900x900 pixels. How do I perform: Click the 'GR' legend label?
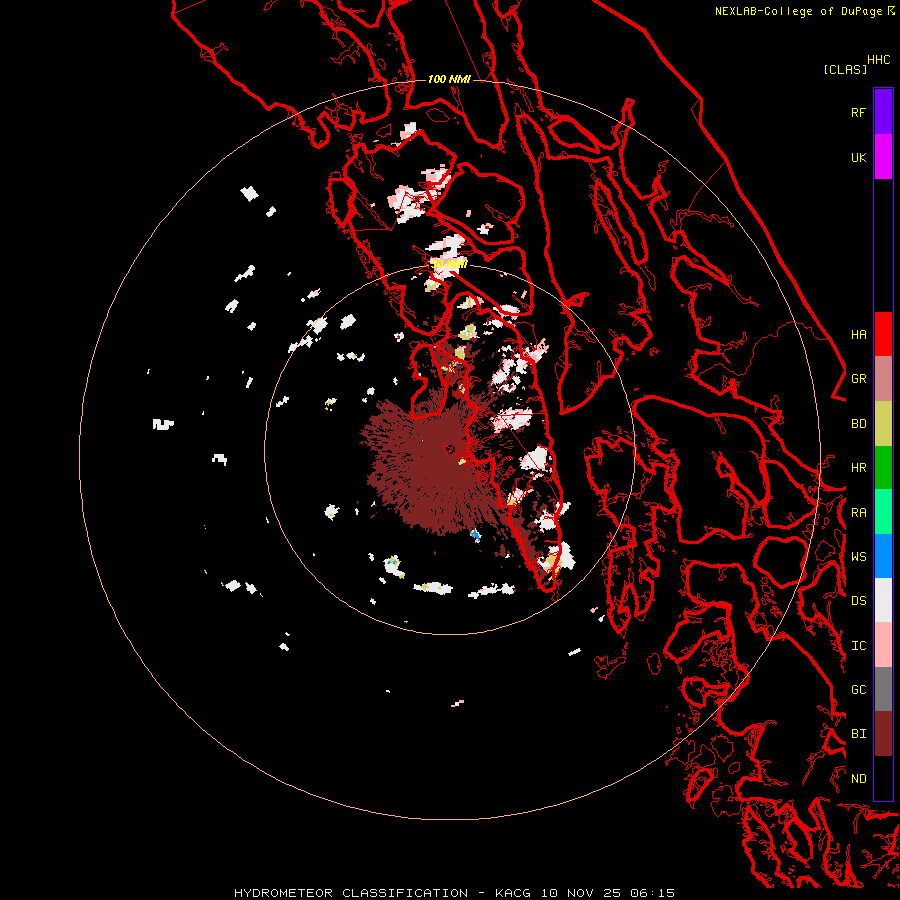tap(859, 379)
